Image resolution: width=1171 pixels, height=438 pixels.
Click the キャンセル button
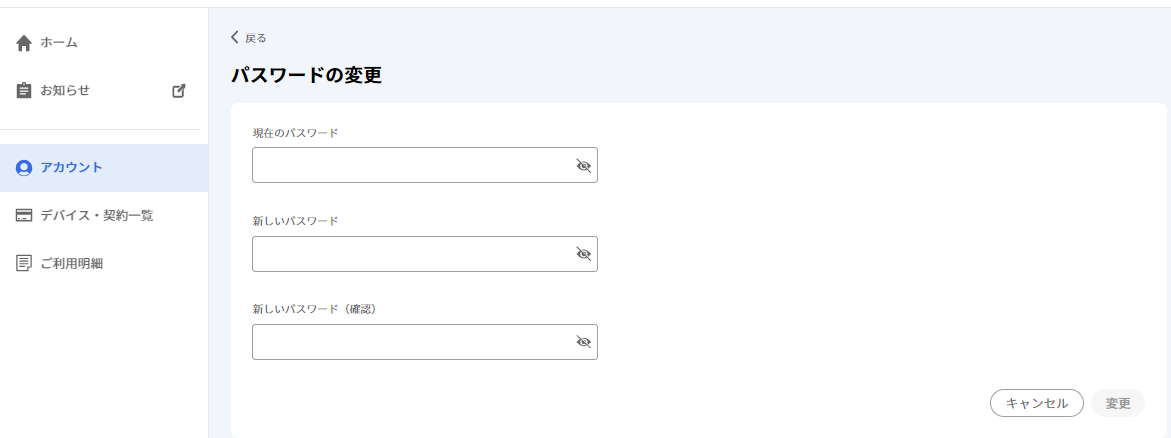1037,403
